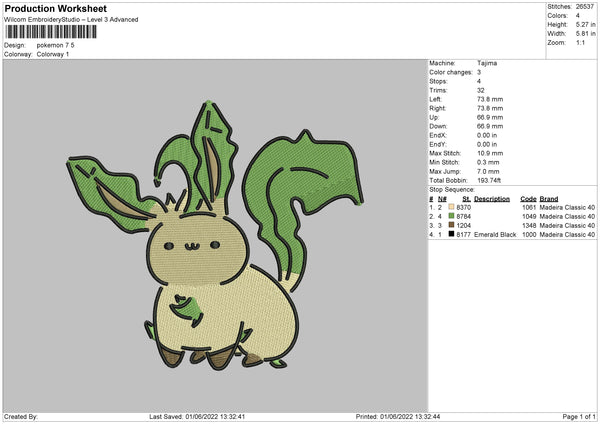Click the embroidered Leafeon design preview
This screenshot has height=424, width=600.
click(215, 235)
